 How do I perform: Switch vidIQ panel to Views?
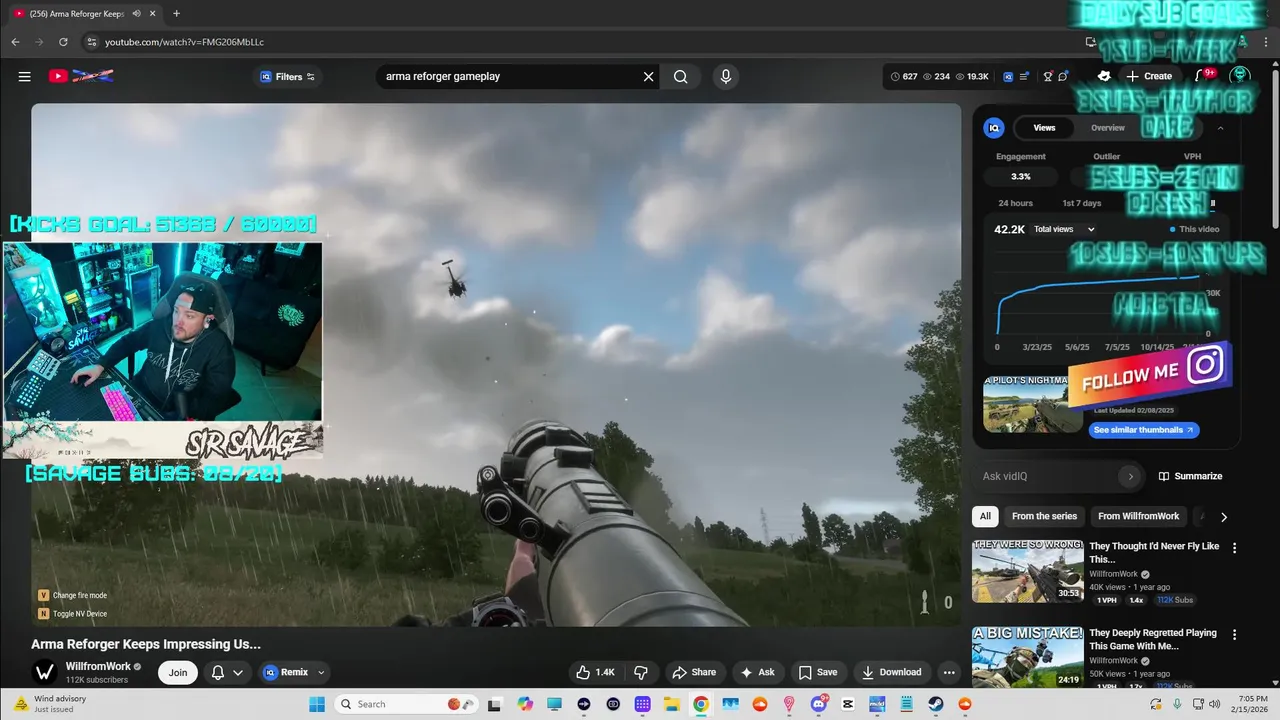(x=1044, y=128)
